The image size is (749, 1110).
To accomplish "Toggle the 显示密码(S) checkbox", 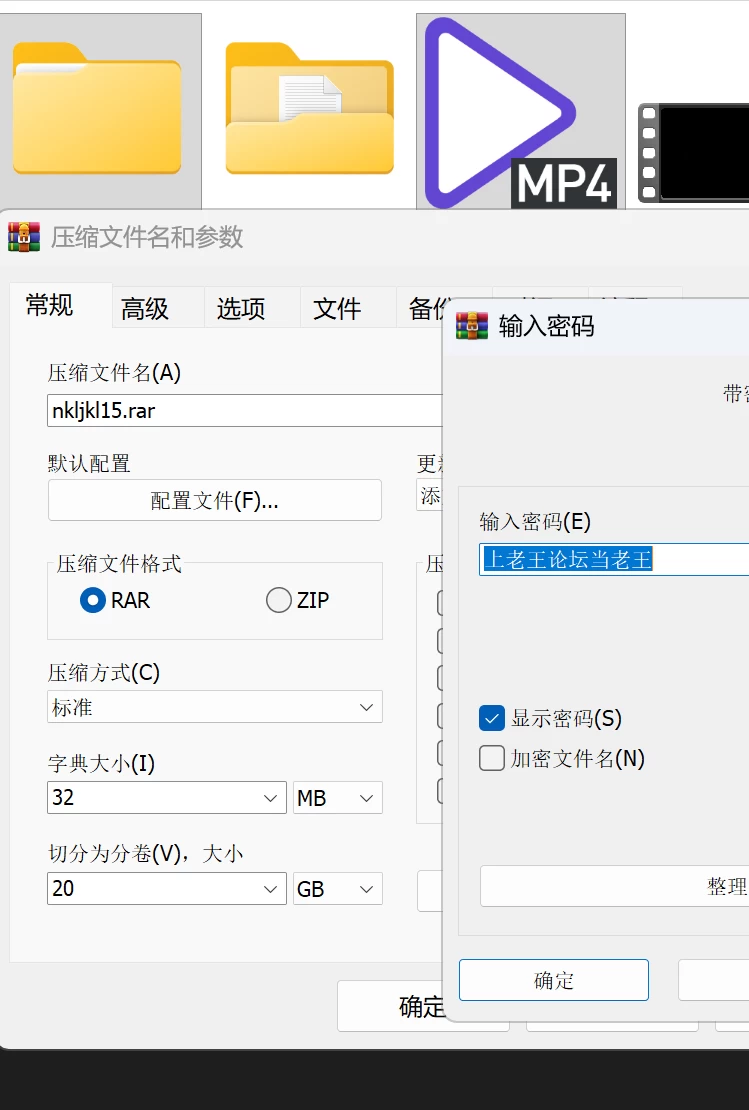I will [492, 718].
